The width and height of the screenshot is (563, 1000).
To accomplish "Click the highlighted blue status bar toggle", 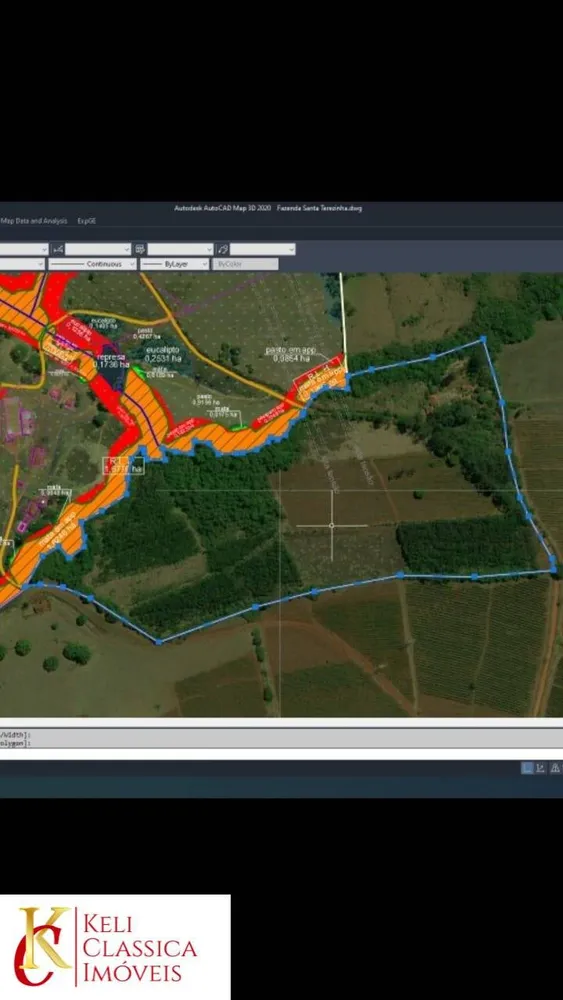I will coord(527,768).
